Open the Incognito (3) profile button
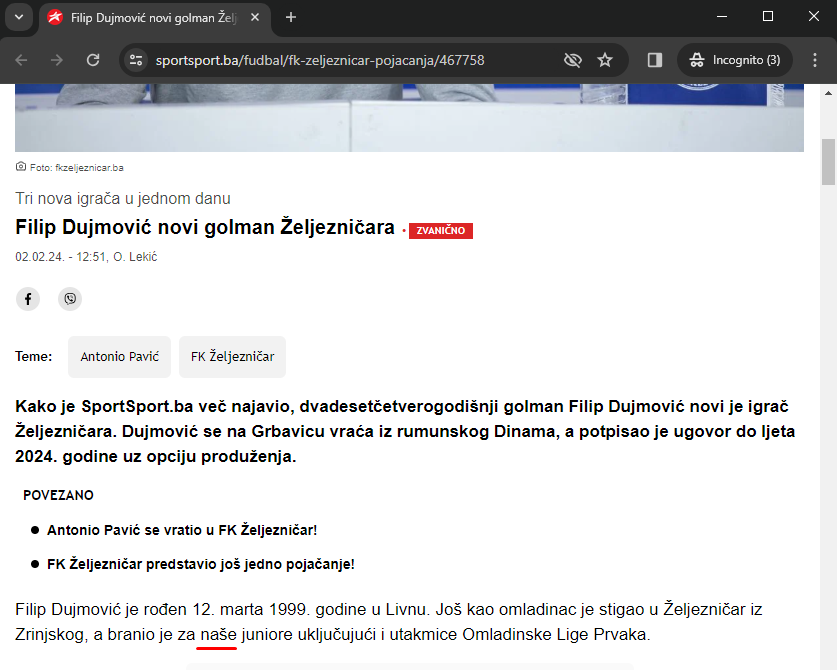The width and height of the screenshot is (837, 670). [x=735, y=60]
